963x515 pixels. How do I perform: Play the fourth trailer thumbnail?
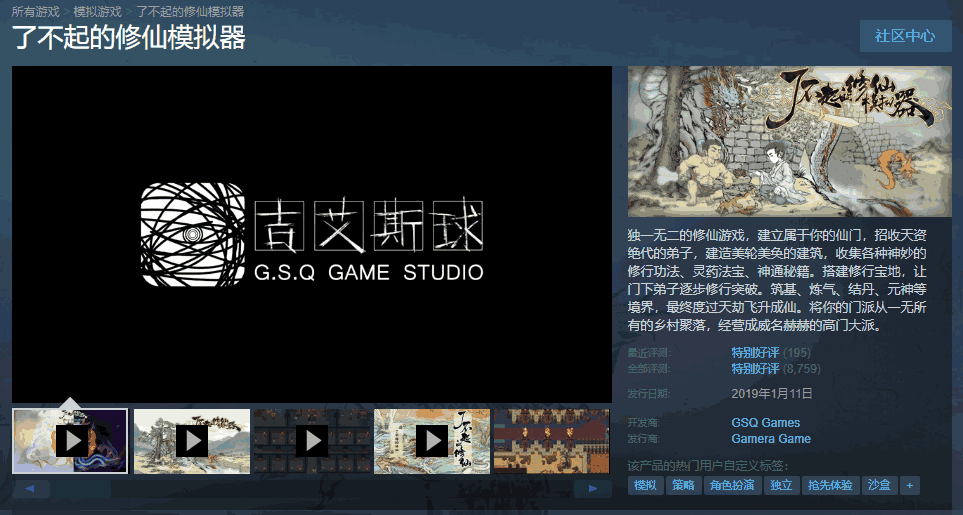pos(432,440)
